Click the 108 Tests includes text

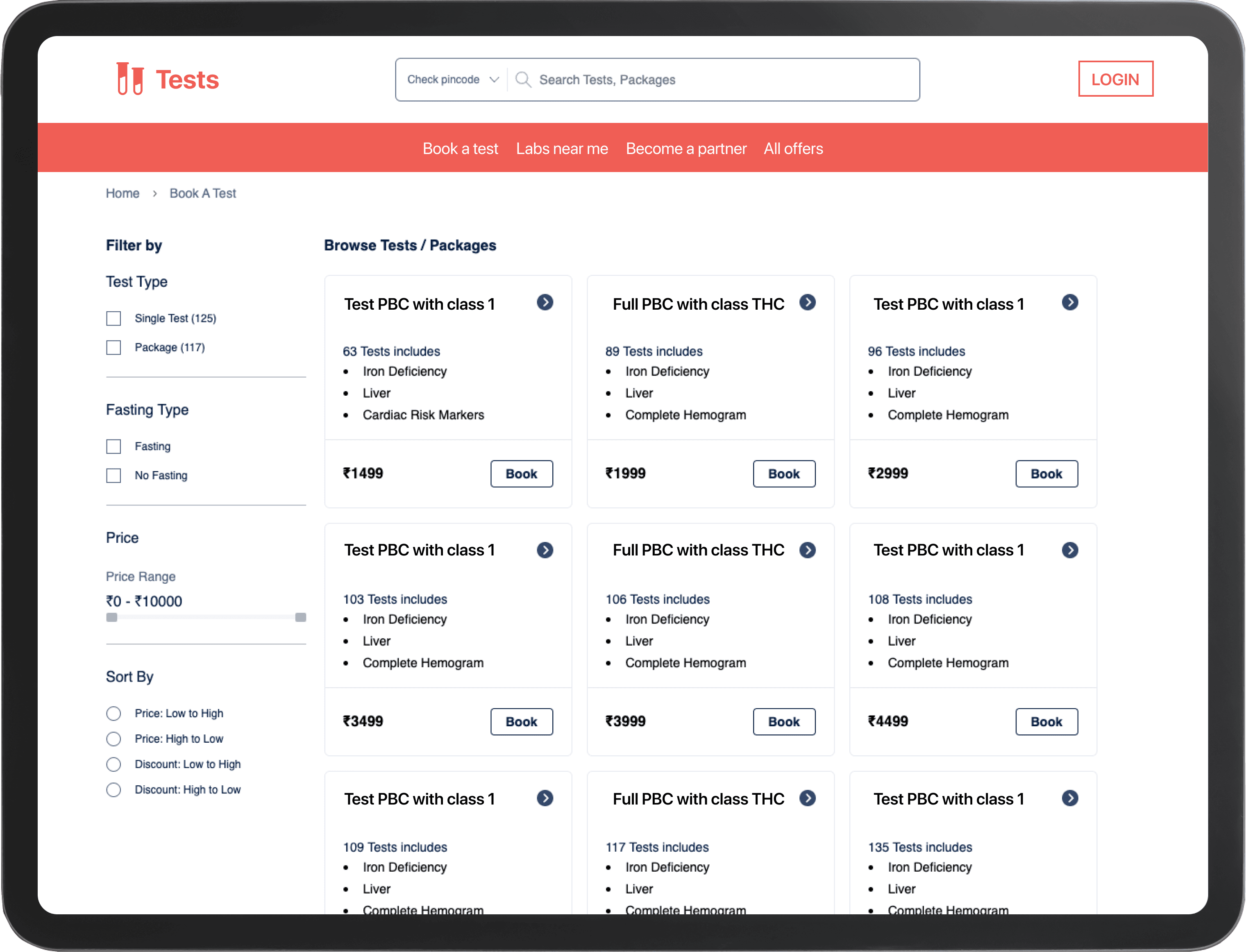tap(919, 600)
